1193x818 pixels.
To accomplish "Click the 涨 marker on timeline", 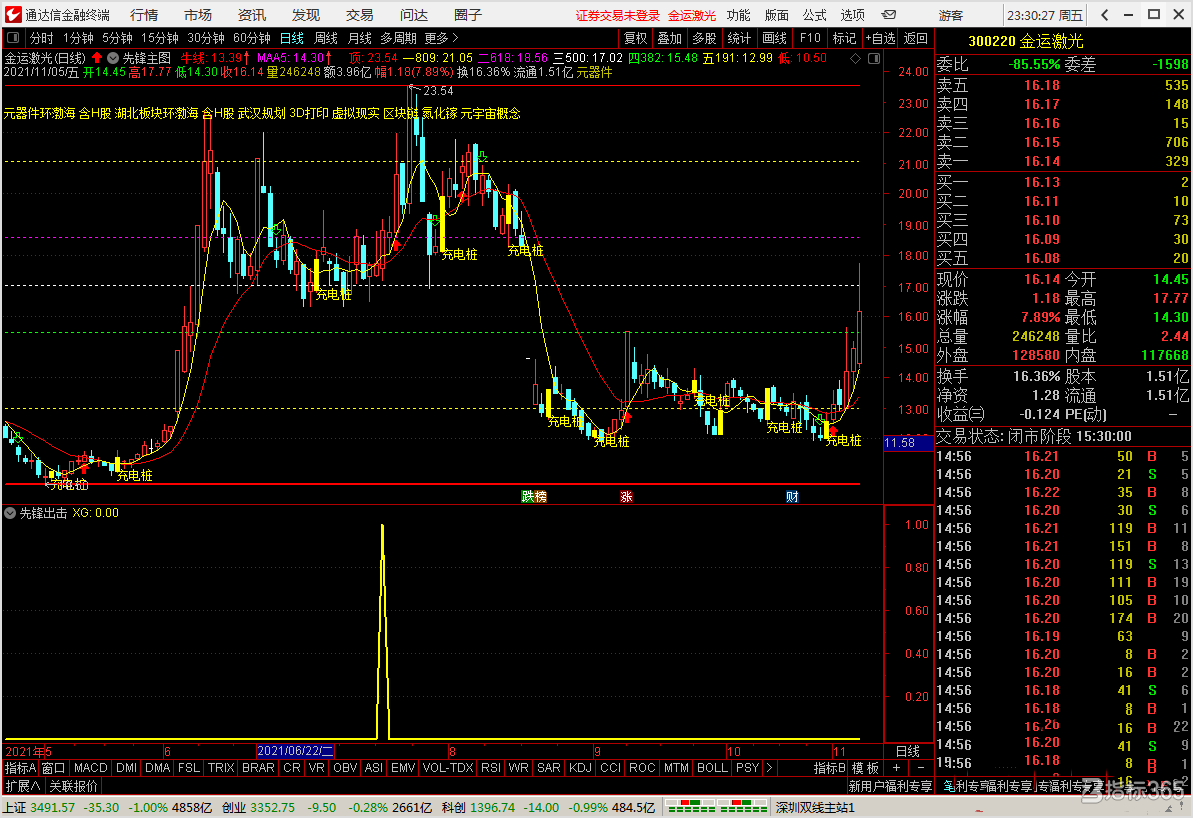I will click(626, 497).
